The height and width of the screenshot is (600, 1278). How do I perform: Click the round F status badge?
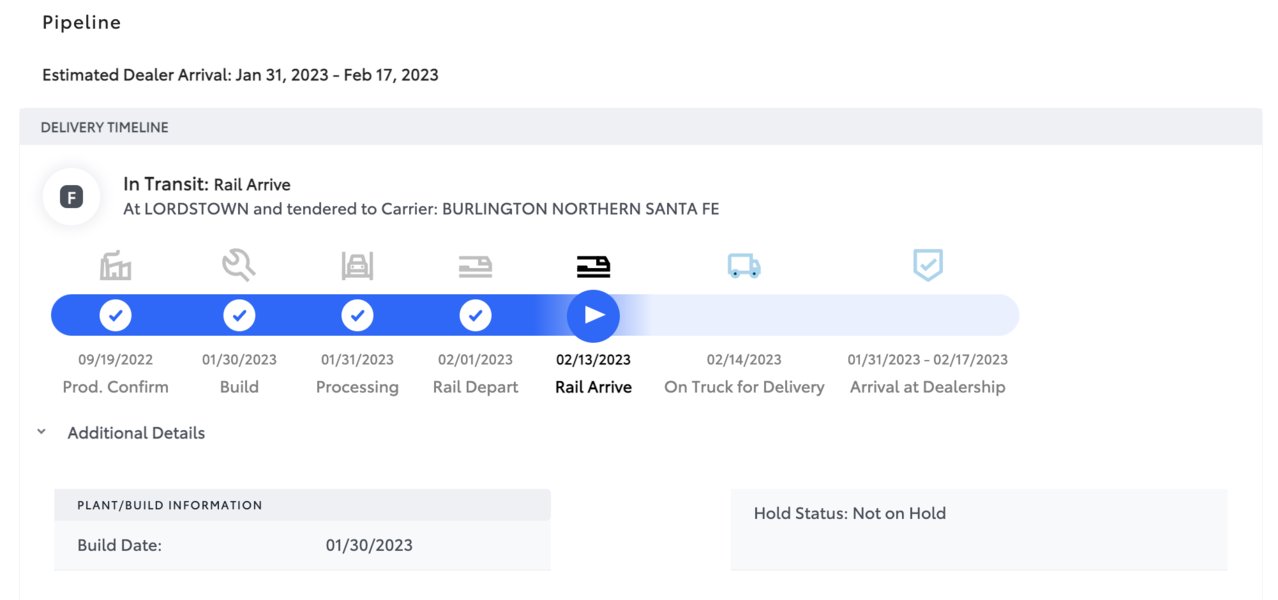pos(71,197)
